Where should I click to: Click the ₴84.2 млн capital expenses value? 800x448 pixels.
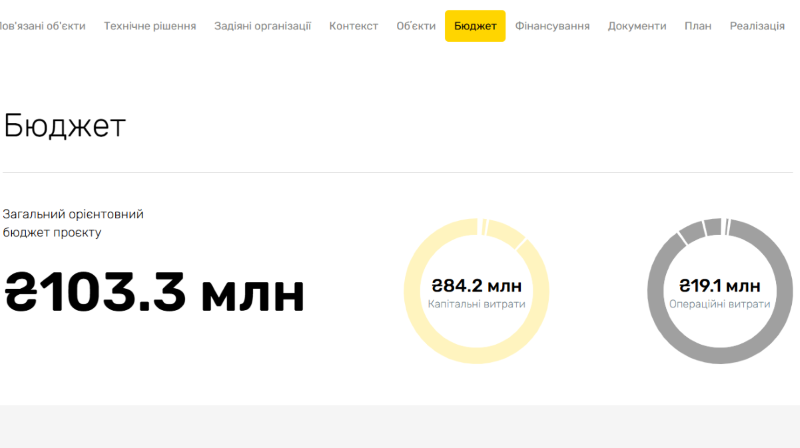click(476, 286)
